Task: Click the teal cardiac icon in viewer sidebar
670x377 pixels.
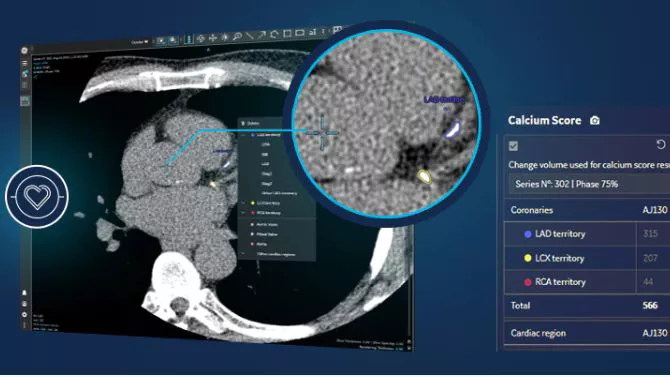Action: pos(25,74)
